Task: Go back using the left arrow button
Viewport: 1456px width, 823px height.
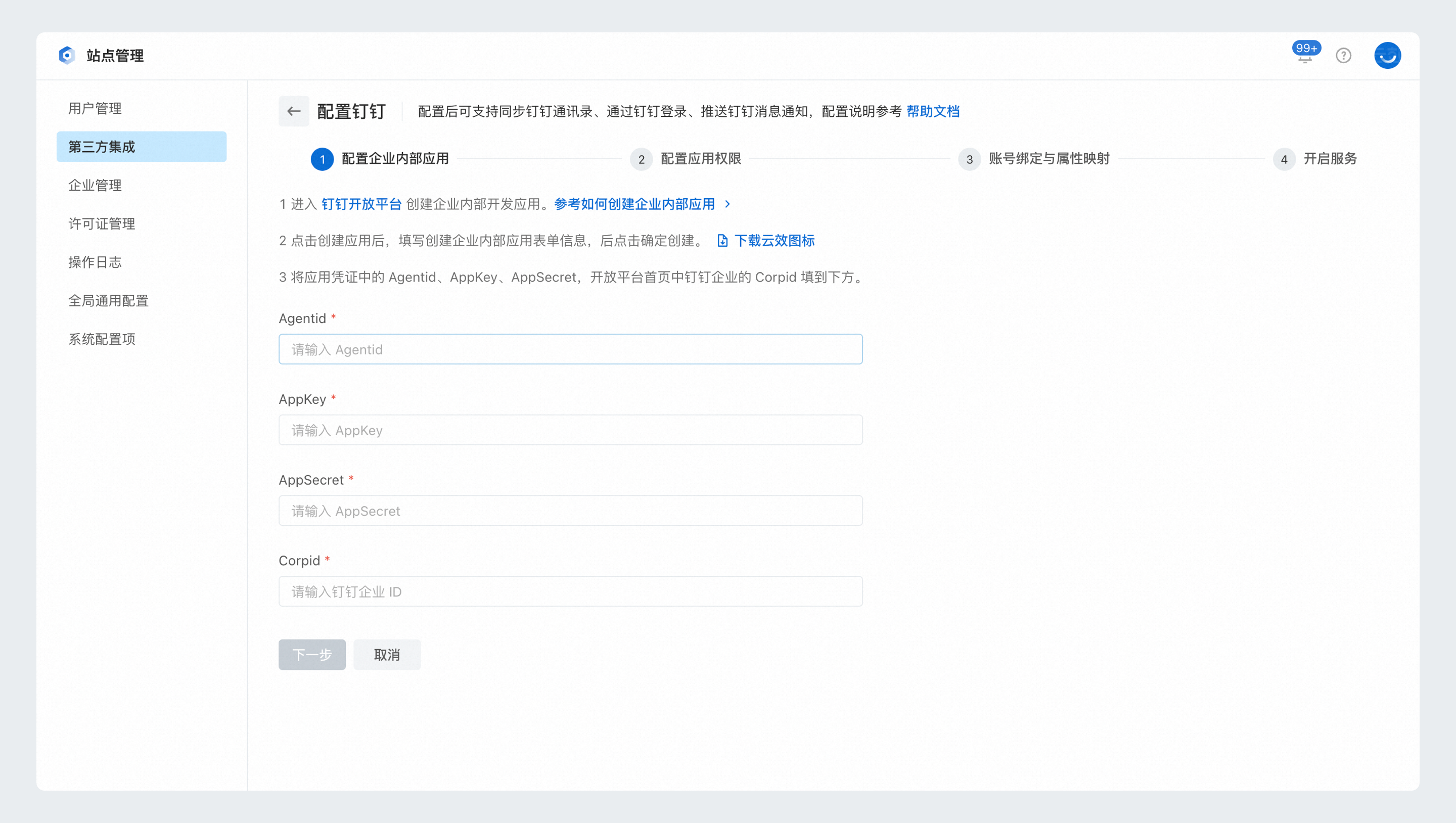Action: click(x=294, y=111)
